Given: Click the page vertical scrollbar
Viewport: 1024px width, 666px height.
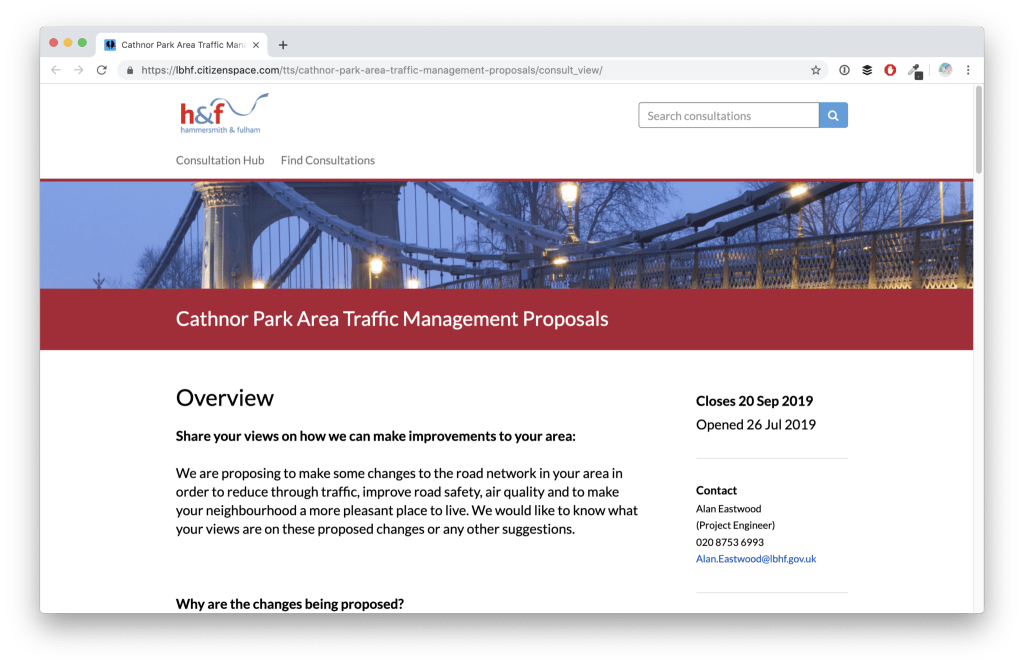Looking at the screenshot, I should (x=978, y=129).
